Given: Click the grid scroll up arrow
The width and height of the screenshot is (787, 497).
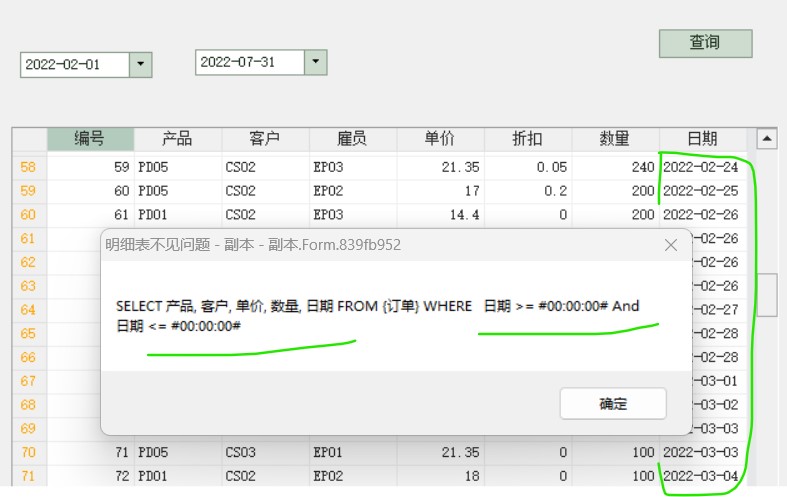Looking at the screenshot, I should click(x=767, y=139).
